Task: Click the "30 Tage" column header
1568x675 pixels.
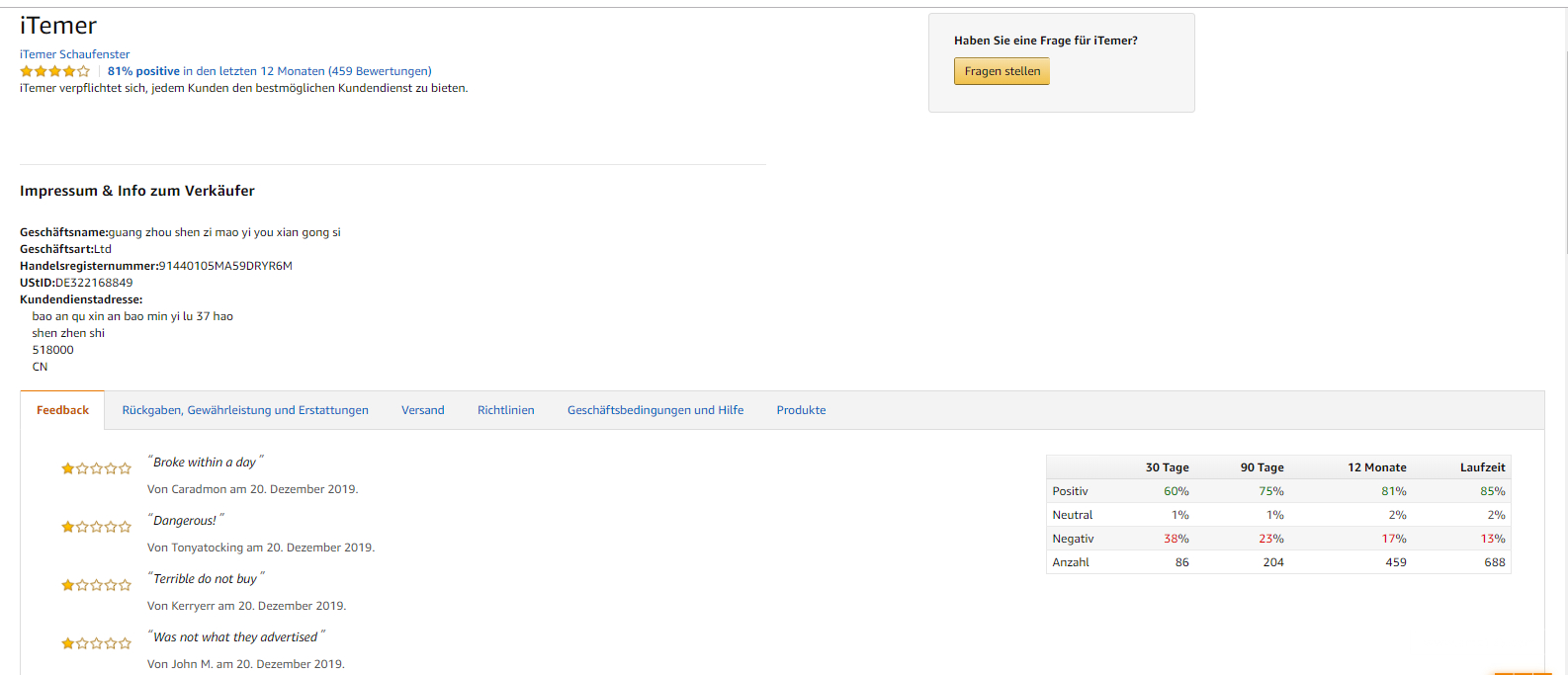Action: pyautogui.click(x=1167, y=467)
